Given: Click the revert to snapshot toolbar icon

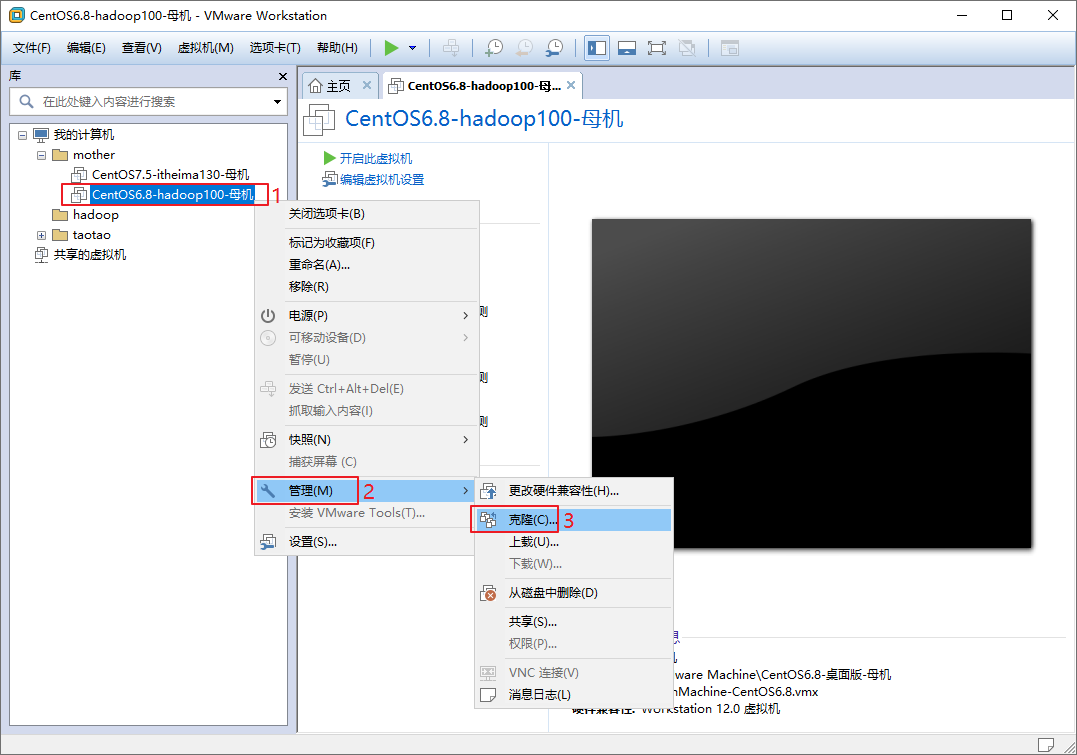Looking at the screenshot, I should click(524, 47).
